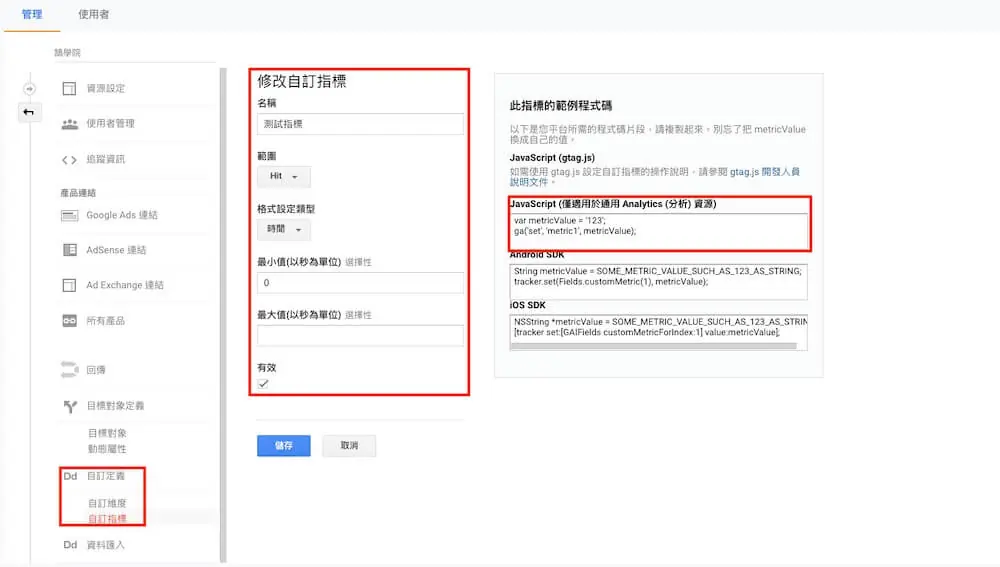
Task: Open 資源設定 menu item
Action: 106,89
